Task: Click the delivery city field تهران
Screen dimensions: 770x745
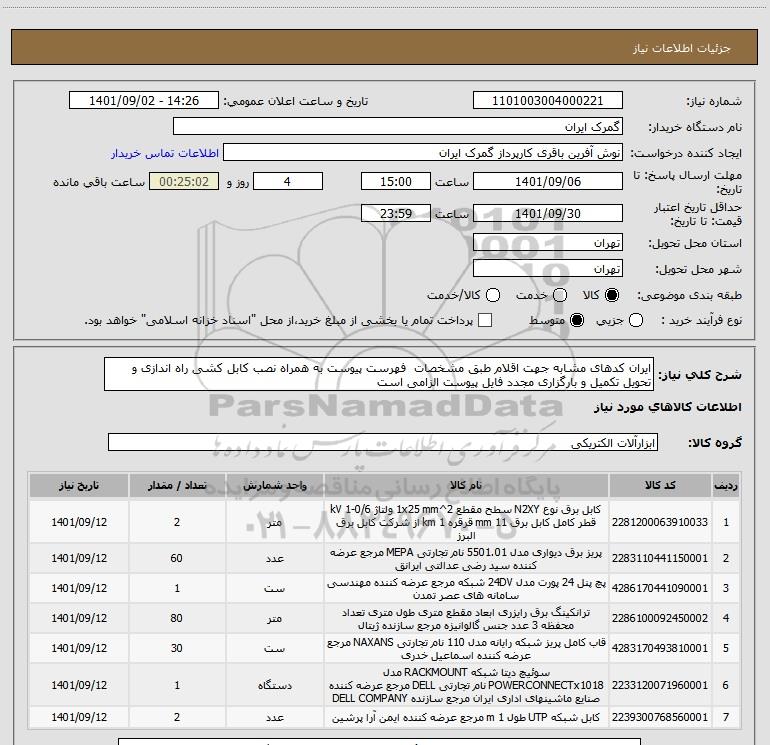Action: (548, 269)
